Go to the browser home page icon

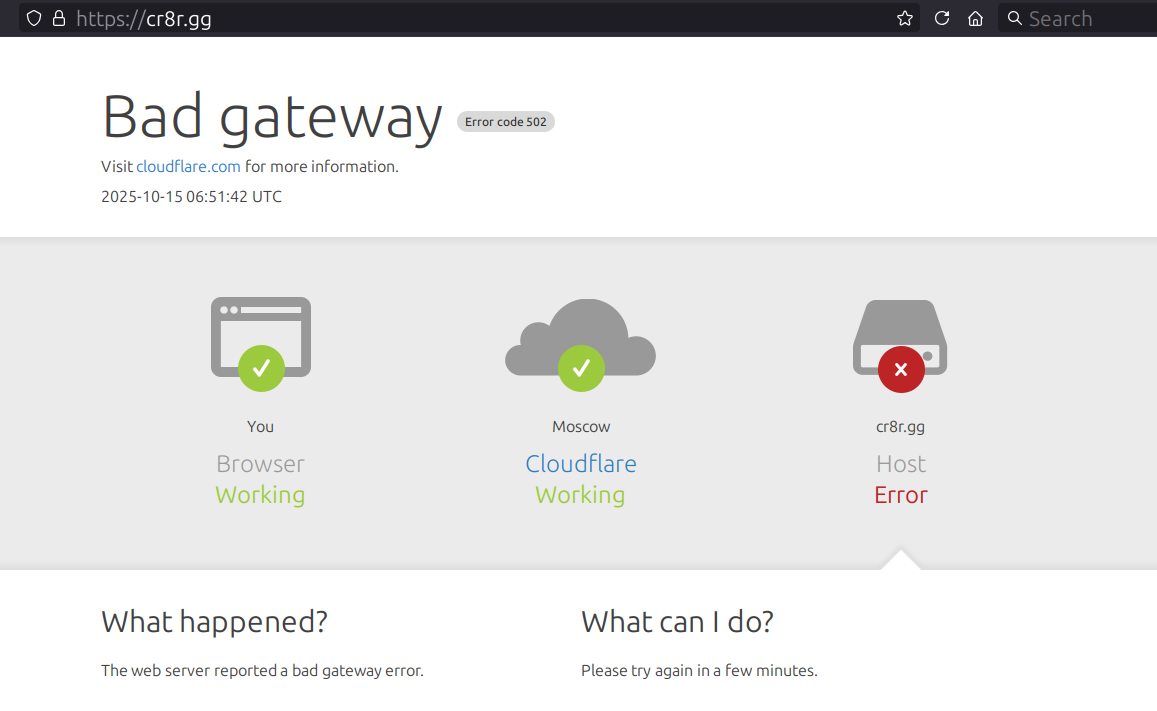pos(975,18)
